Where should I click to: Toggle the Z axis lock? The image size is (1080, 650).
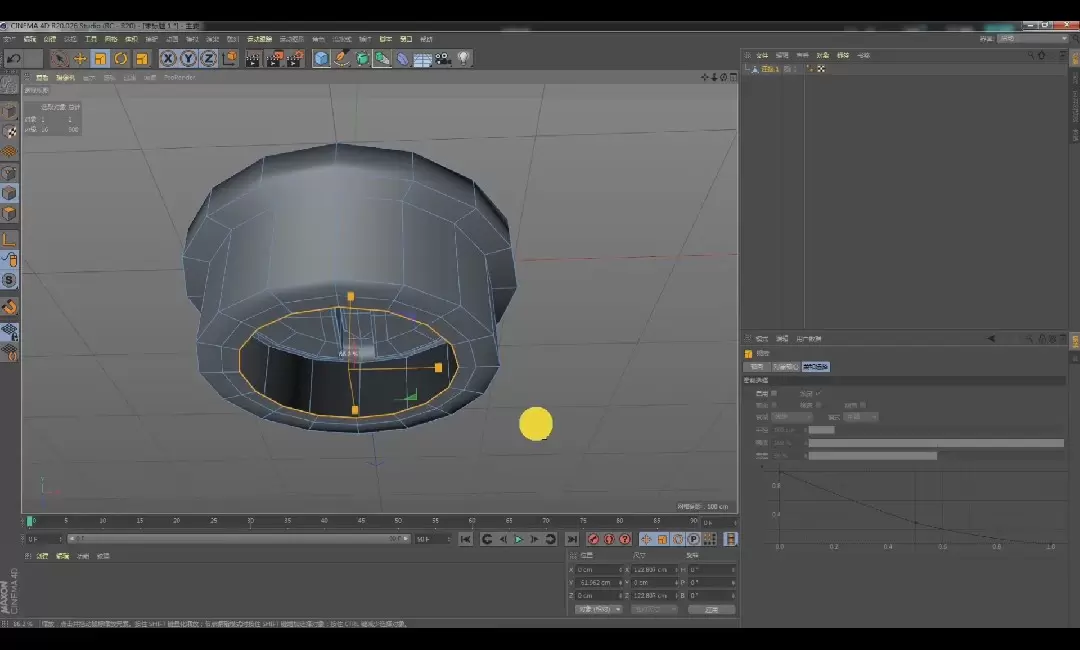point(208,59)
